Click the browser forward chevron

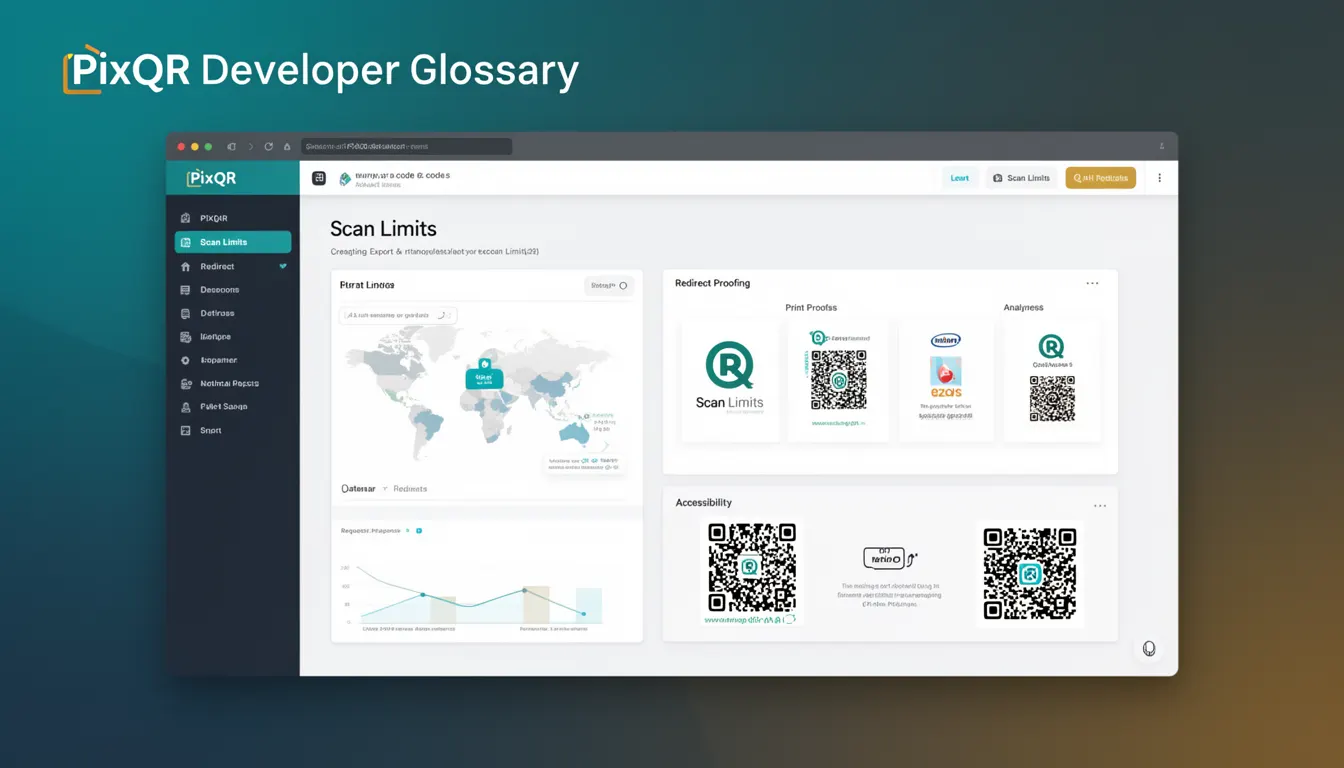[251, 146]
